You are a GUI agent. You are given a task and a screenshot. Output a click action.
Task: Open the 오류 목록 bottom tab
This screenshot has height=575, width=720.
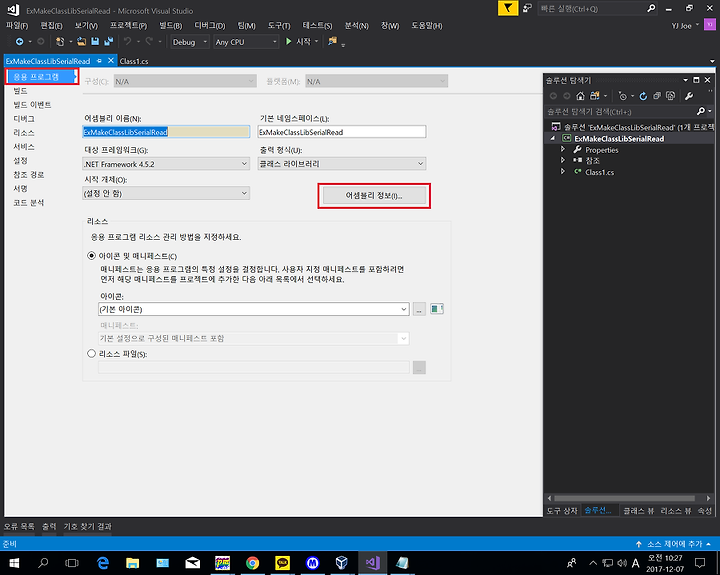coord(19,526)
